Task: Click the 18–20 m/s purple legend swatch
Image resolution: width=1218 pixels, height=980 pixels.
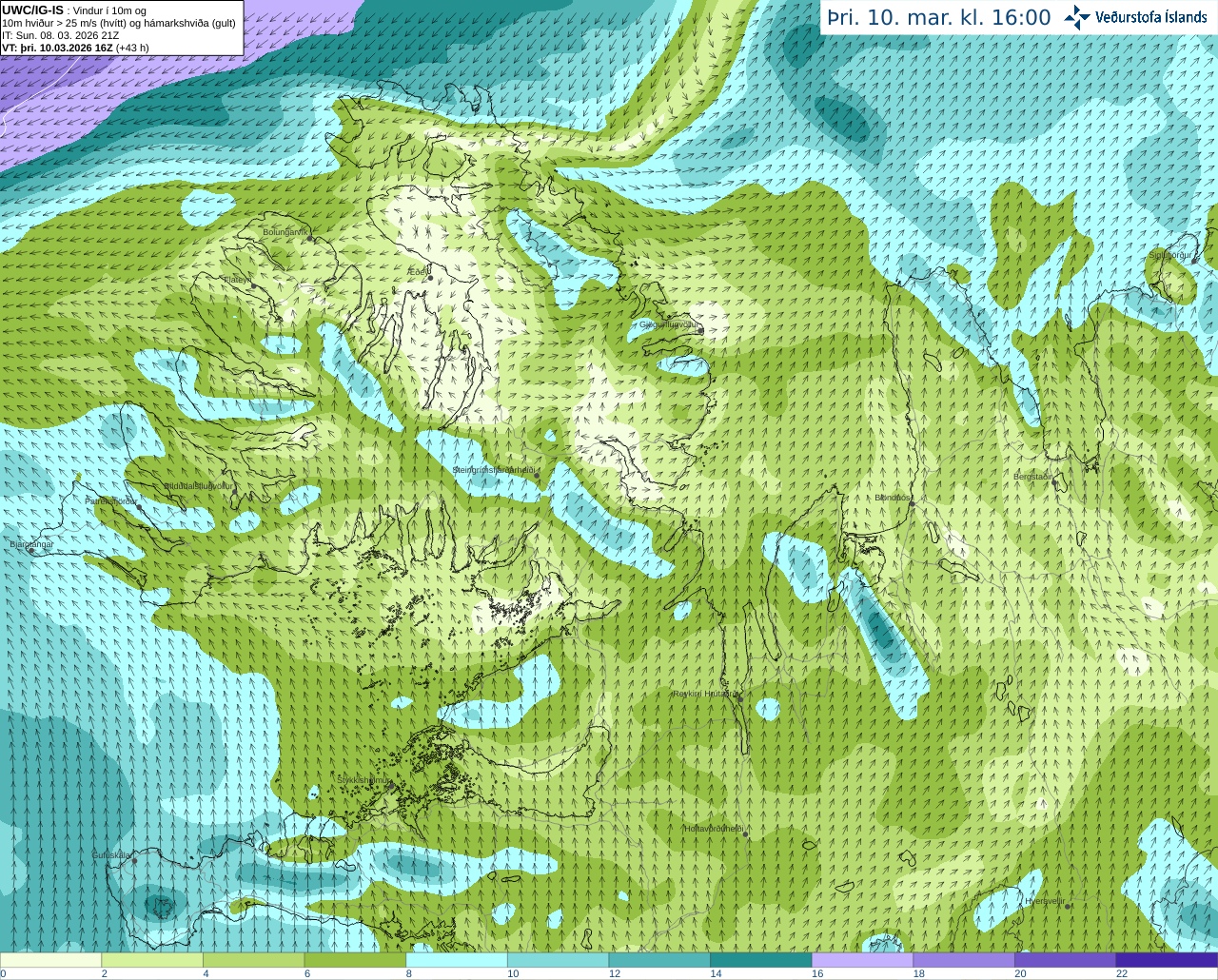Action: [x=964, y=960]
